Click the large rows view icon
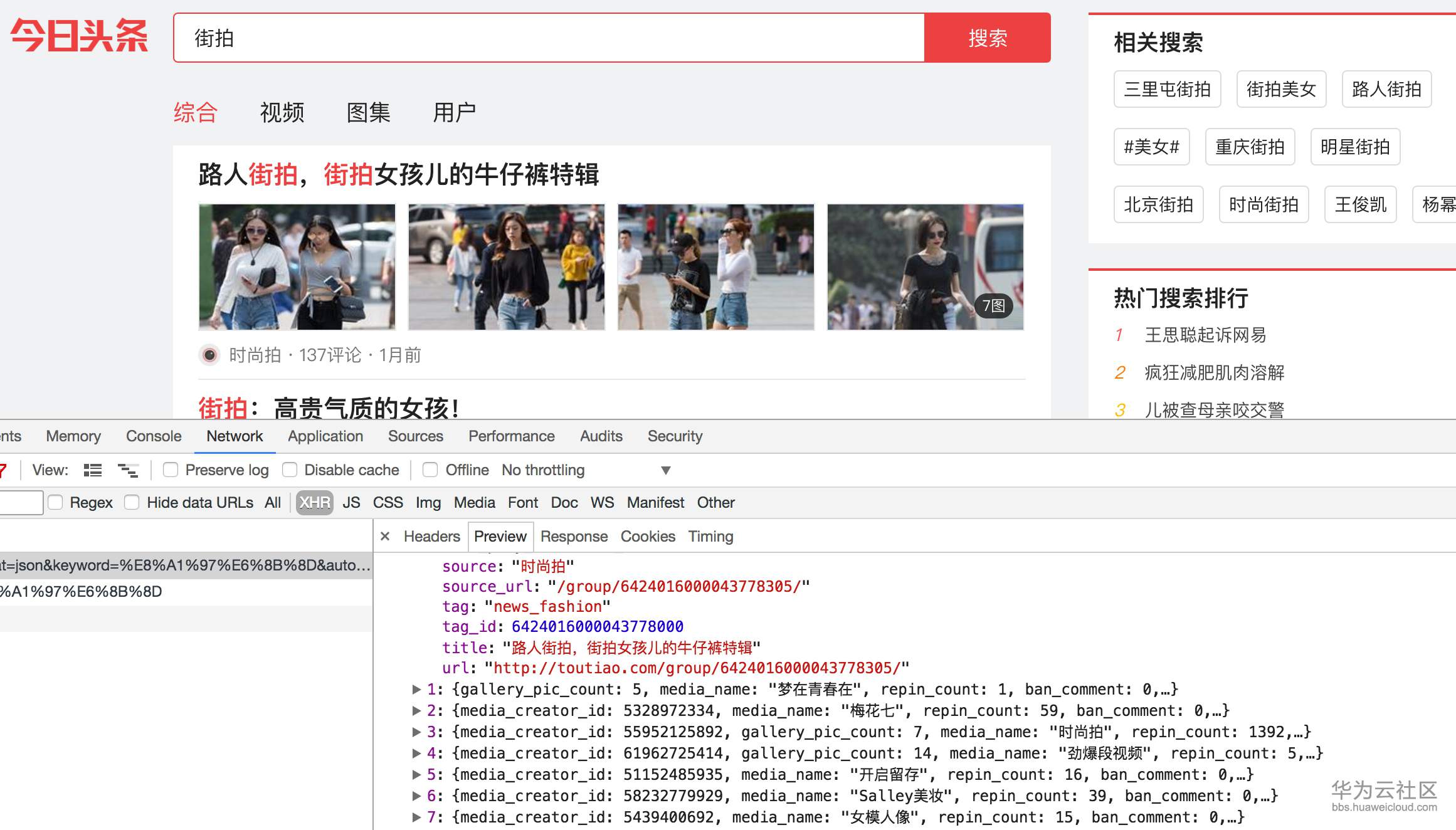This screenshot has height=830, width=1456. (93, 470)
